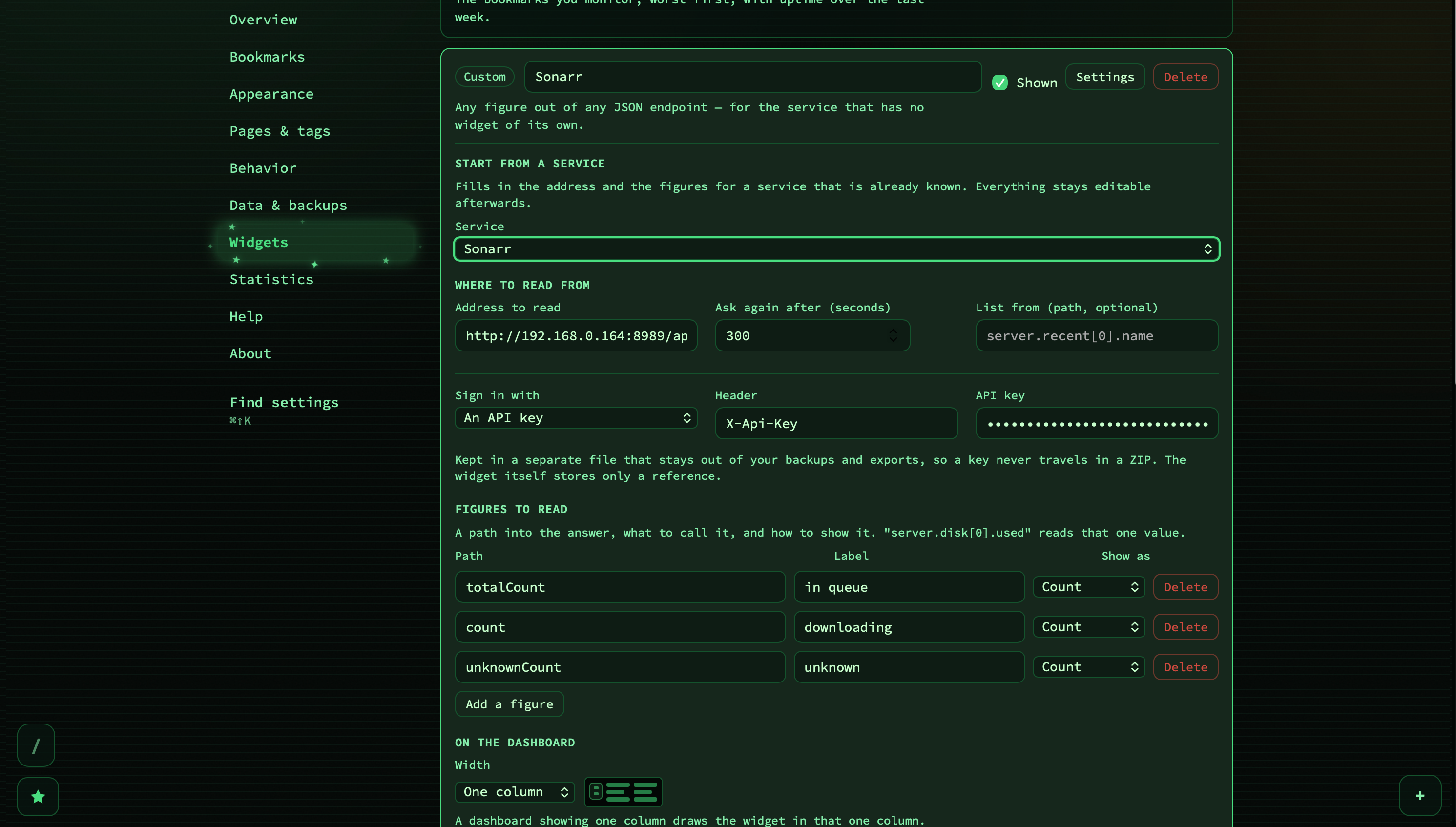The width and height of the screenshot is (1456, 827).
Task: Open Show as dropdown for downloading row
Action: 1088,626
